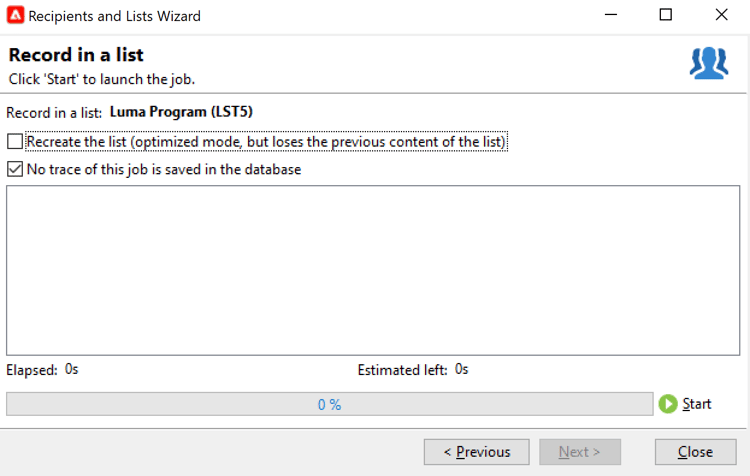Minimize the Recipients and Lists Wizard window
The height and width of the screenshot is (476, 750).
[x=611, y=15]
